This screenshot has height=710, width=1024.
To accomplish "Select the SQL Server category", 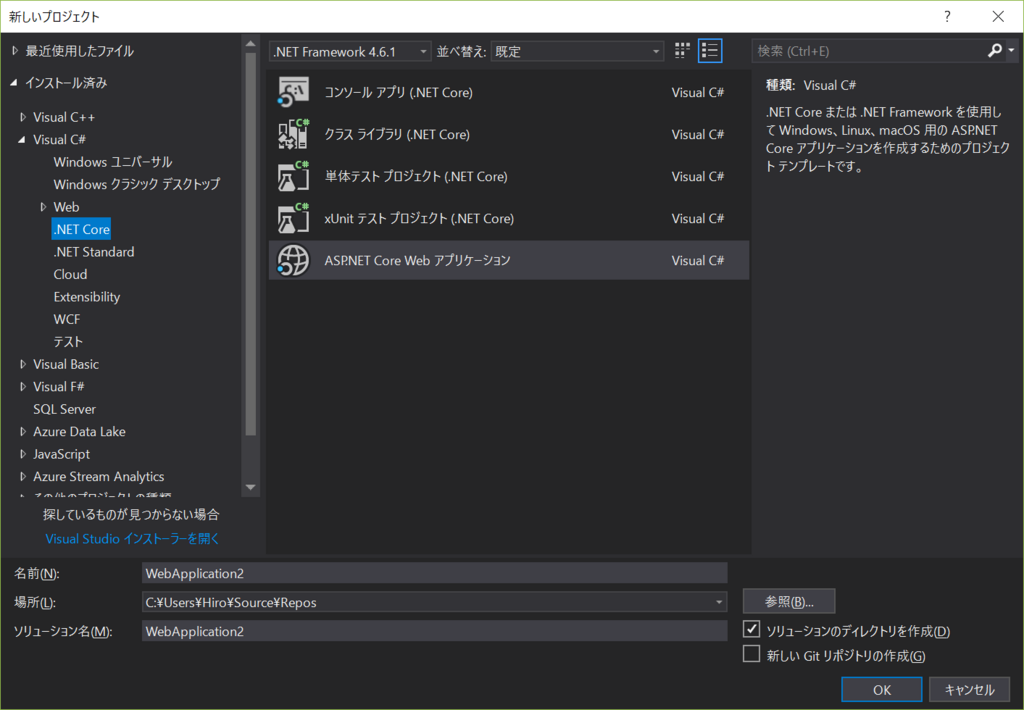I will [x=64, y=410].
